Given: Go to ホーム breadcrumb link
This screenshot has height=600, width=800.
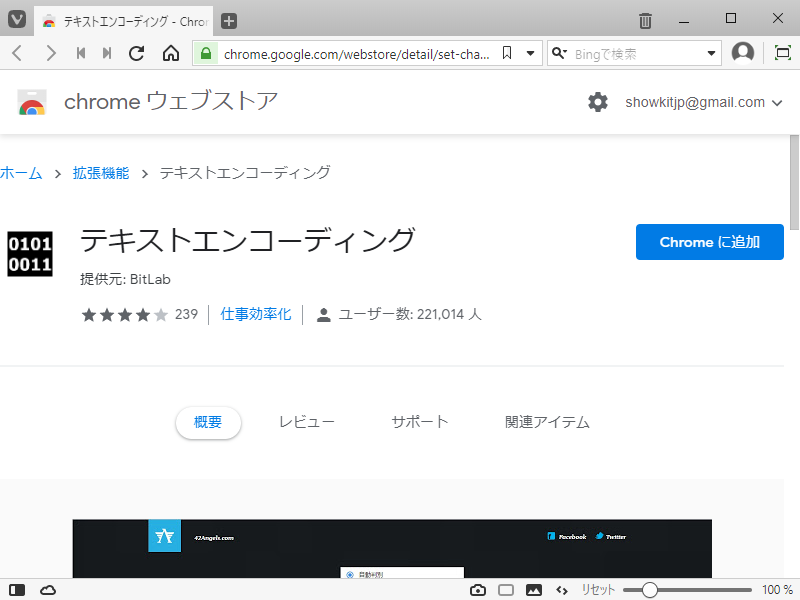Looking at the screenshot, I should click(x=21, y=173).
